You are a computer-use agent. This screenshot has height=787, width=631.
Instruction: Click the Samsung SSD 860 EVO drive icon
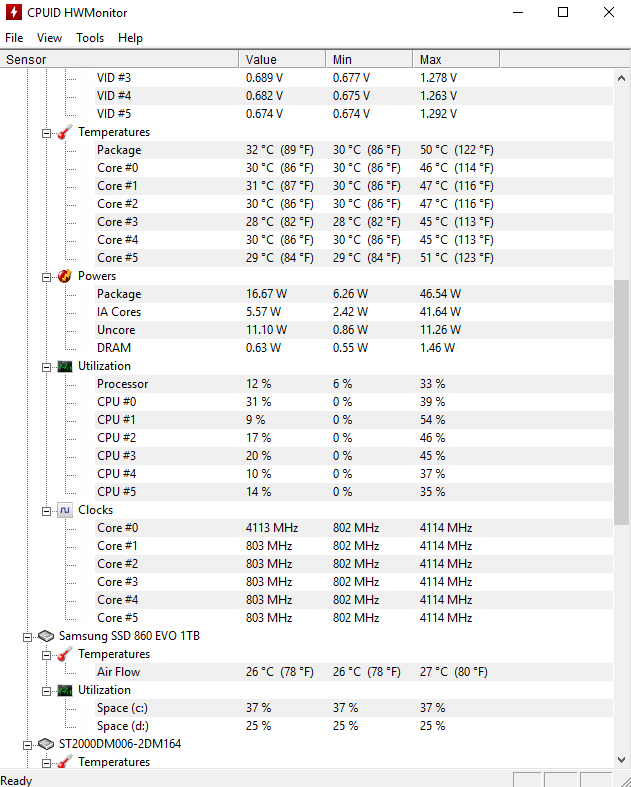46,636
